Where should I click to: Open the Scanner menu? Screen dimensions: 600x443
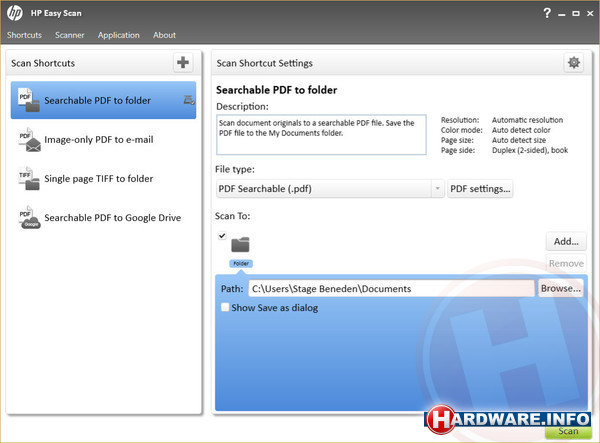click(69, 35)
